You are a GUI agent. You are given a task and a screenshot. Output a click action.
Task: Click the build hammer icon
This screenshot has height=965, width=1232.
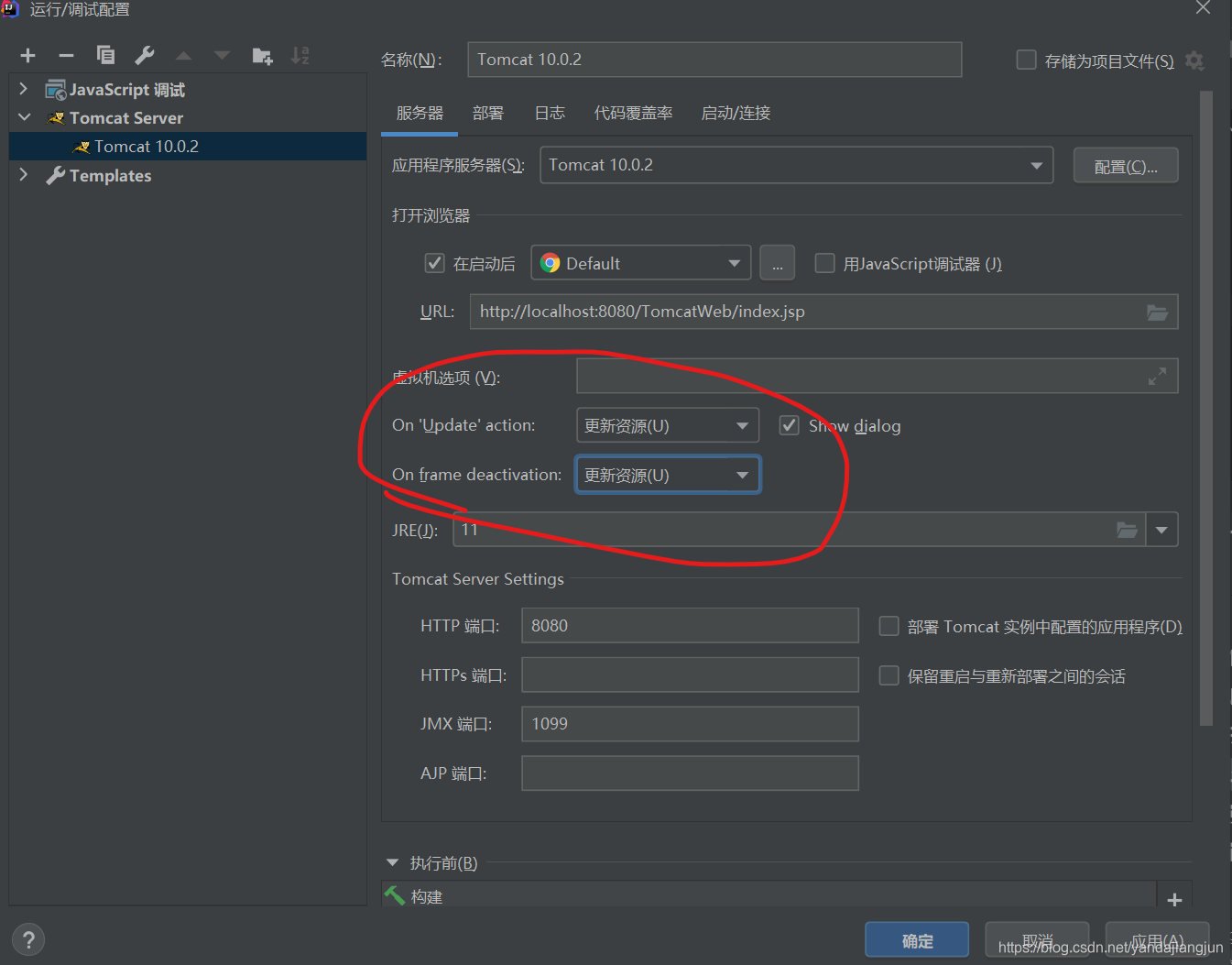pos(395,895)
